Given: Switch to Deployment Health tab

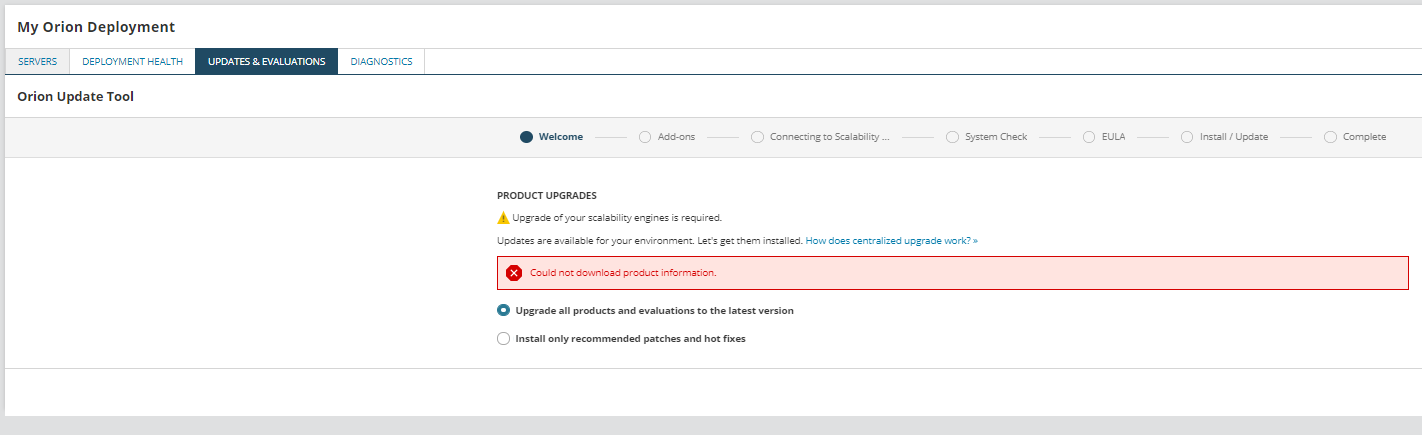Looking at the screenshot, I should pos(132,62).
